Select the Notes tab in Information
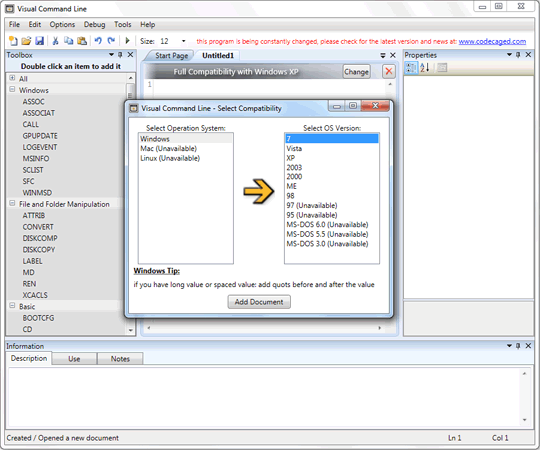 tap(120, 359)
